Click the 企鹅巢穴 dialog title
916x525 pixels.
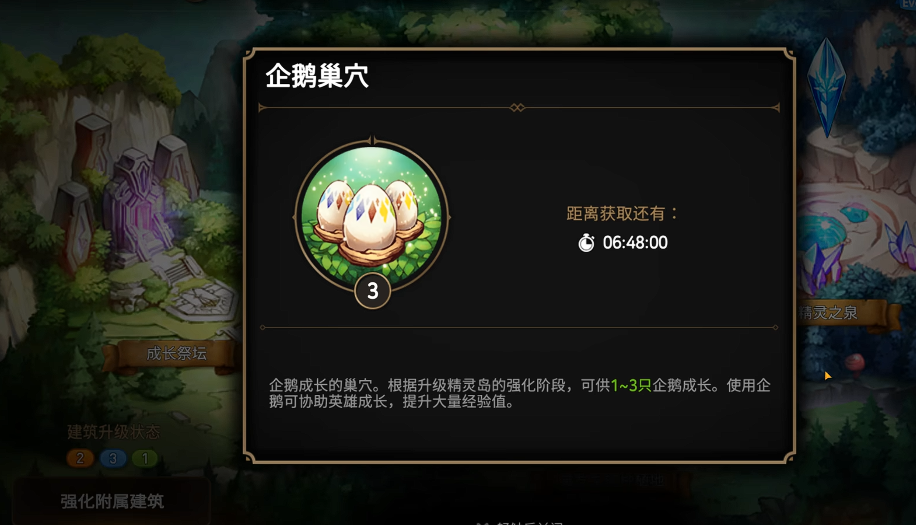point(317,76)
